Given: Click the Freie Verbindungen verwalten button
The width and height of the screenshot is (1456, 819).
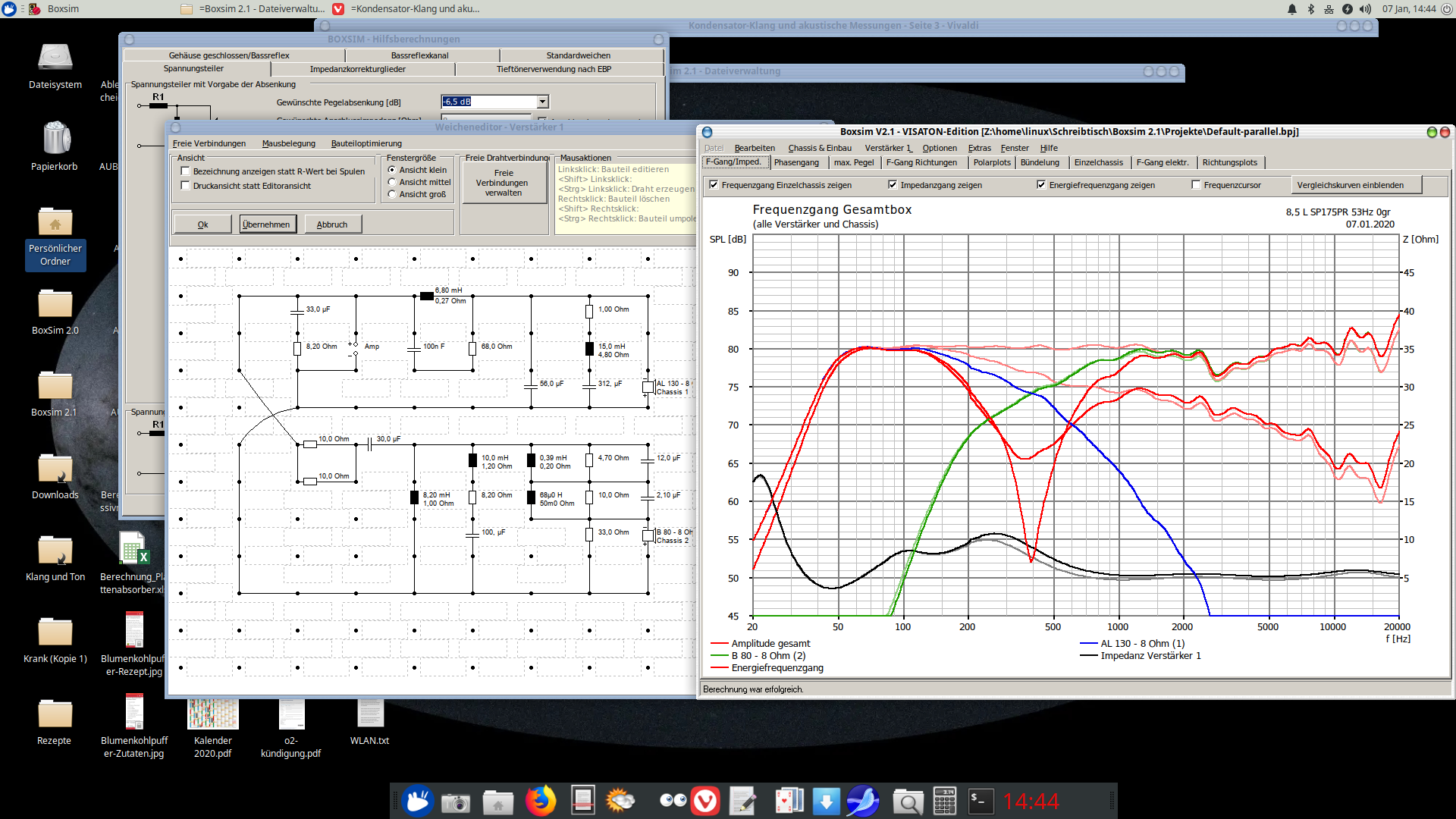Looking at the screenshot, I should [504, 183].
